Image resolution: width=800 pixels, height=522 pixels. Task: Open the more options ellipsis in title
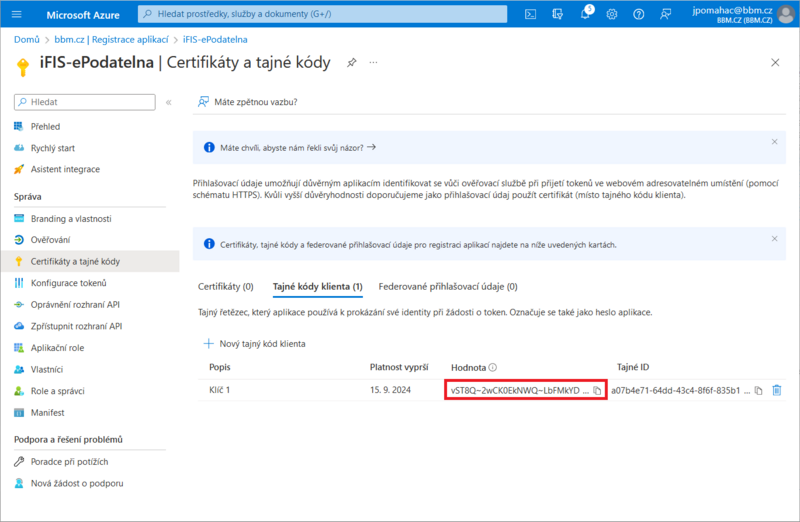pyautogui.click(x=374, y=62)
